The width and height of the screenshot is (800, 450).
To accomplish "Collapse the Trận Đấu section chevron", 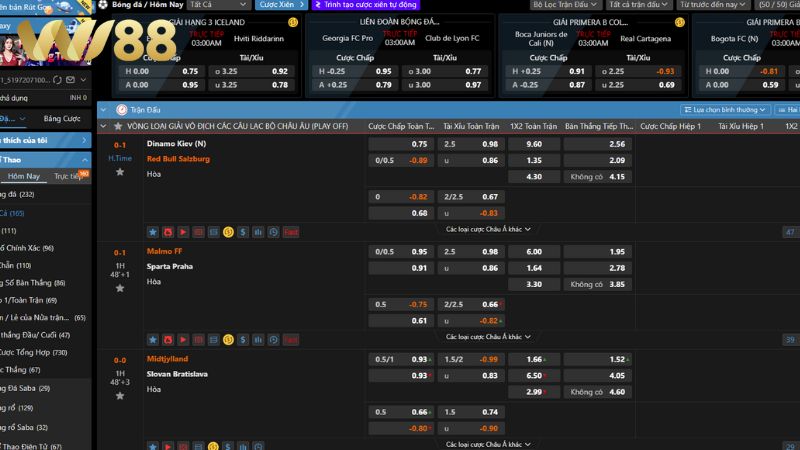I will coord(104,110).
